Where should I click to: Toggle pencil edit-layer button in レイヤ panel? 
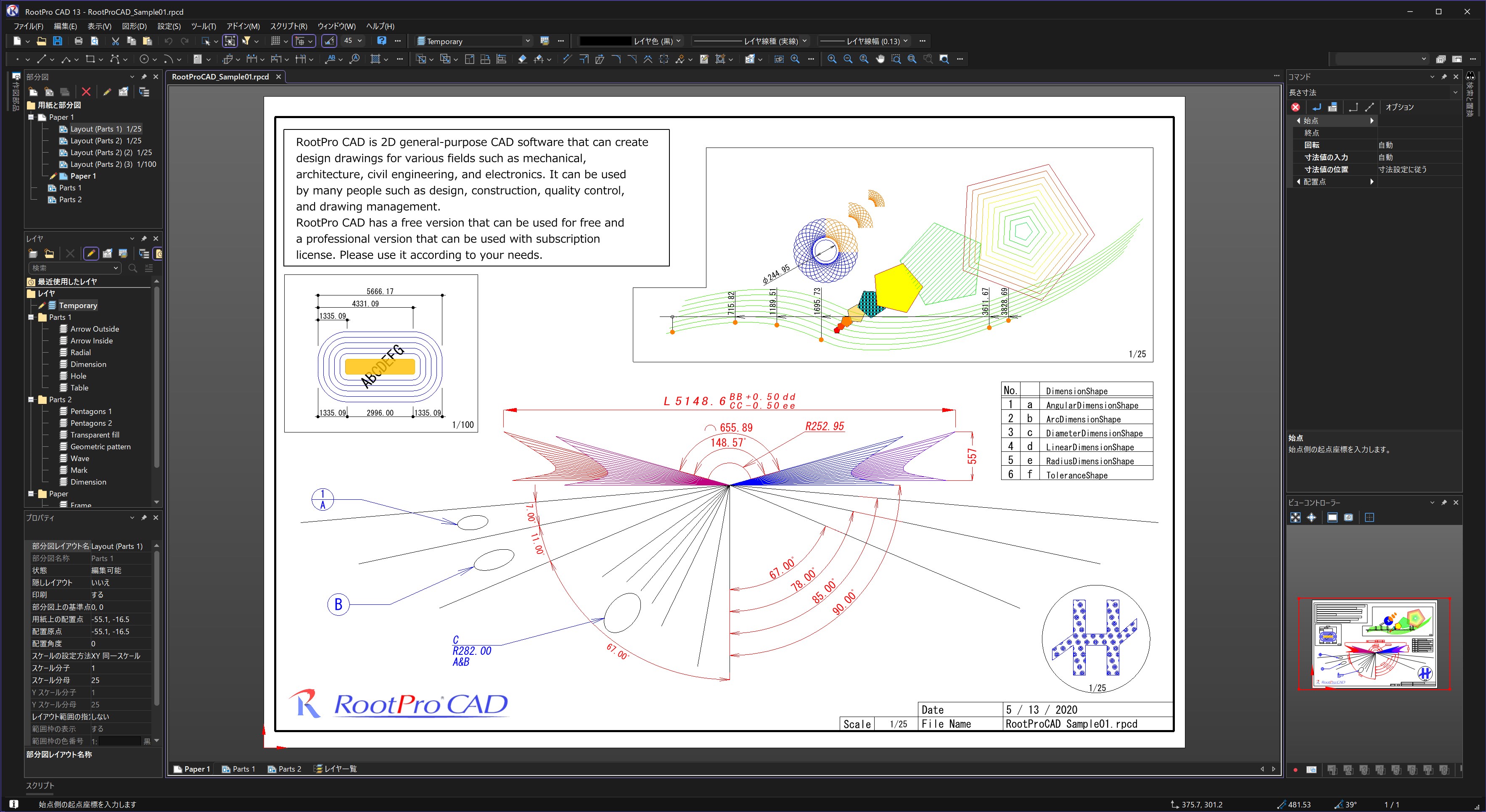[x=90, y=253]
